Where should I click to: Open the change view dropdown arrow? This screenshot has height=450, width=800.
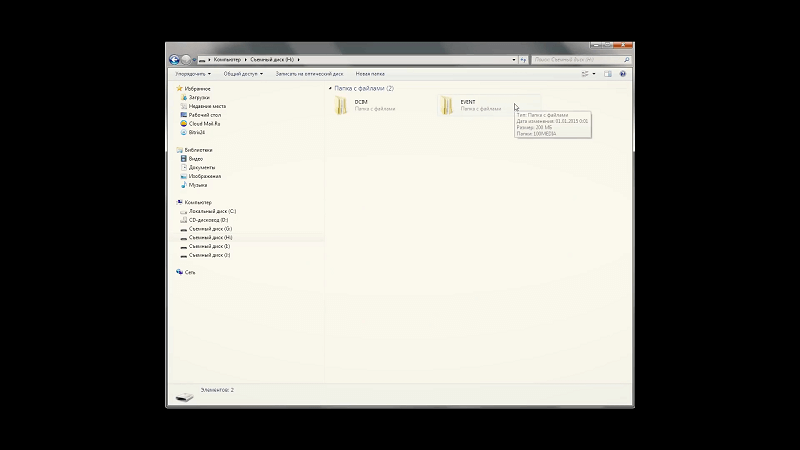(594, 74)
